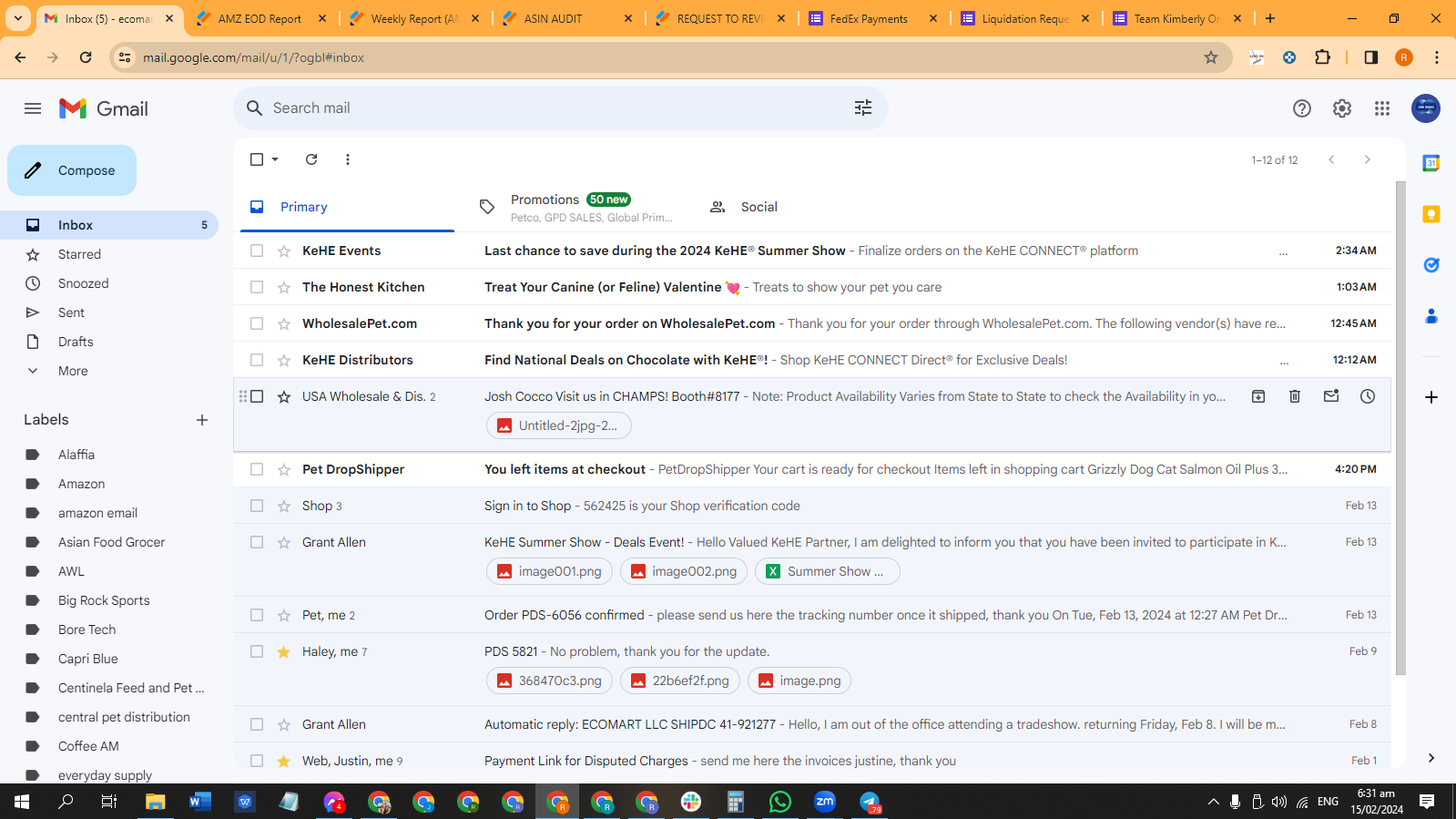Open the Support help icon
This screenshot has width=1456, height=819.
click(1302, 108)
